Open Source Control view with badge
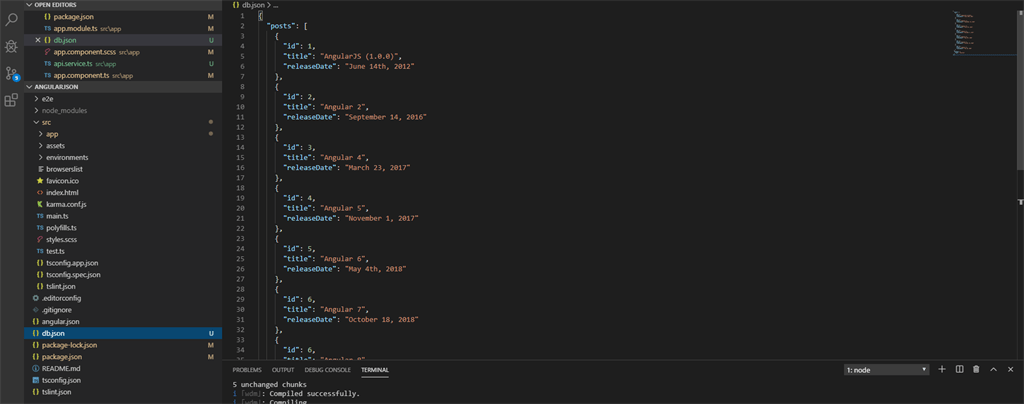 click(x=11, y=73)
